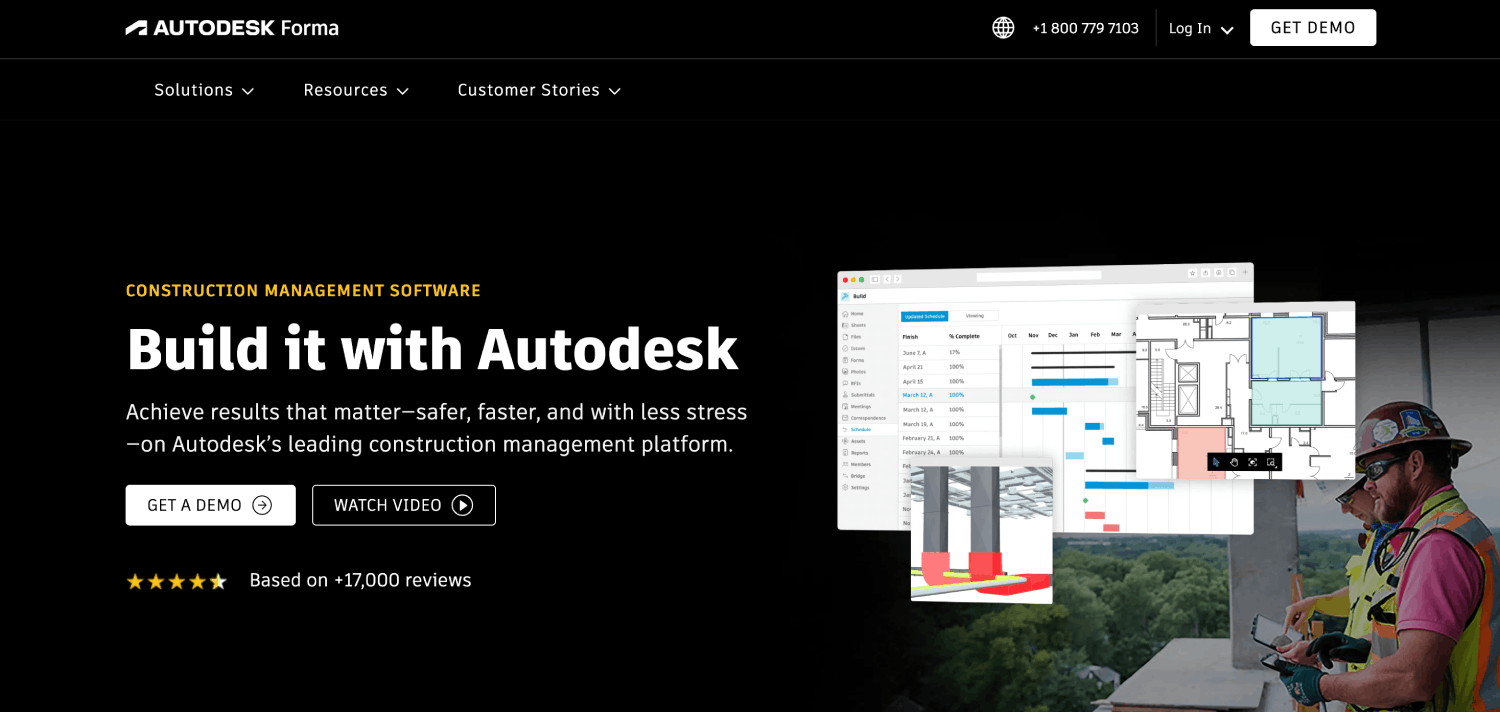The height and width of the screenshot is (712, 1500).
Task: Click the floor plan drawing image
Action: coord(1246,391)
